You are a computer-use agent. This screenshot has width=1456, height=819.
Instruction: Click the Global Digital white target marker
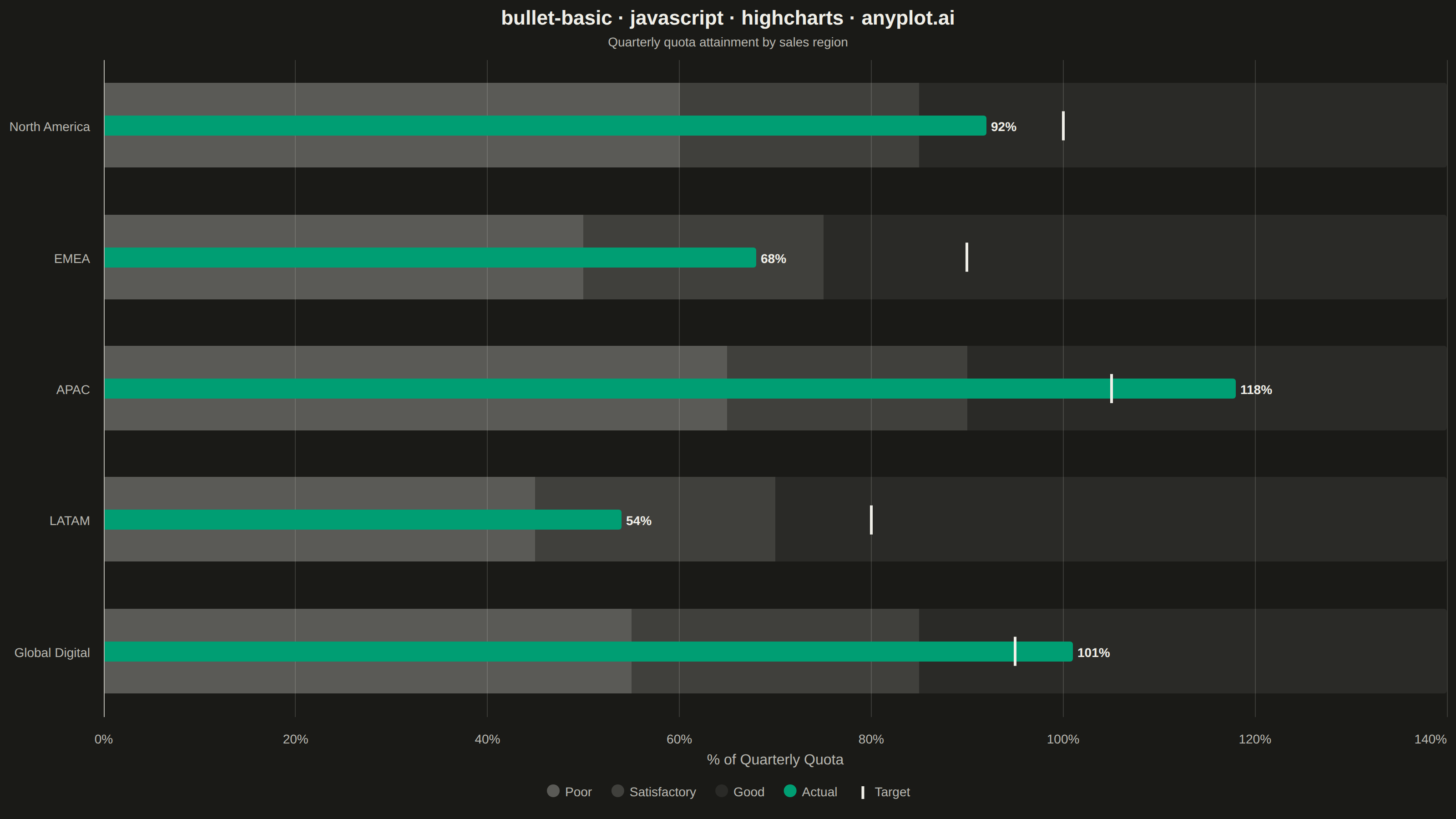pos(1015,652)
